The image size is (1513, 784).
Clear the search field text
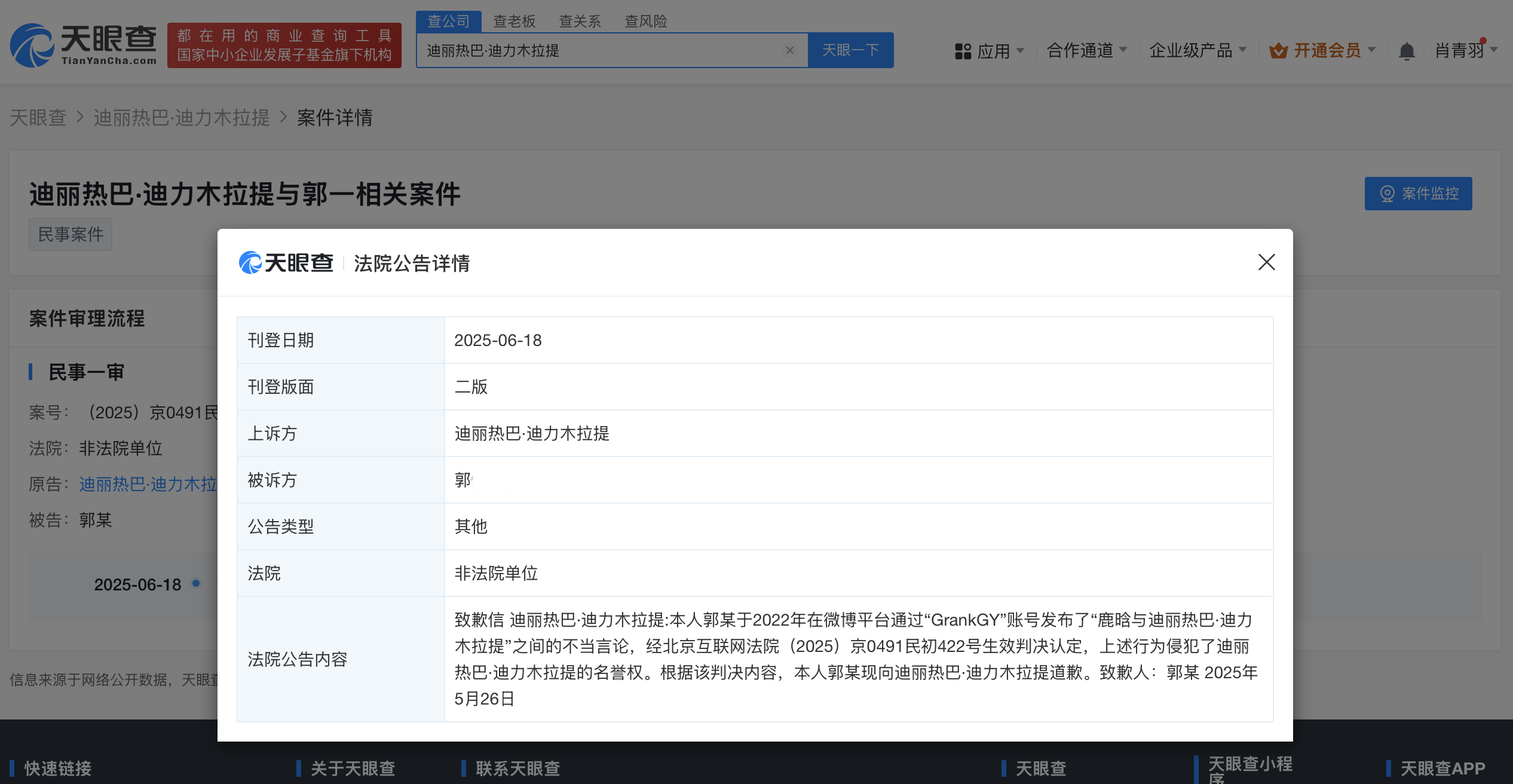pos(790,50)
